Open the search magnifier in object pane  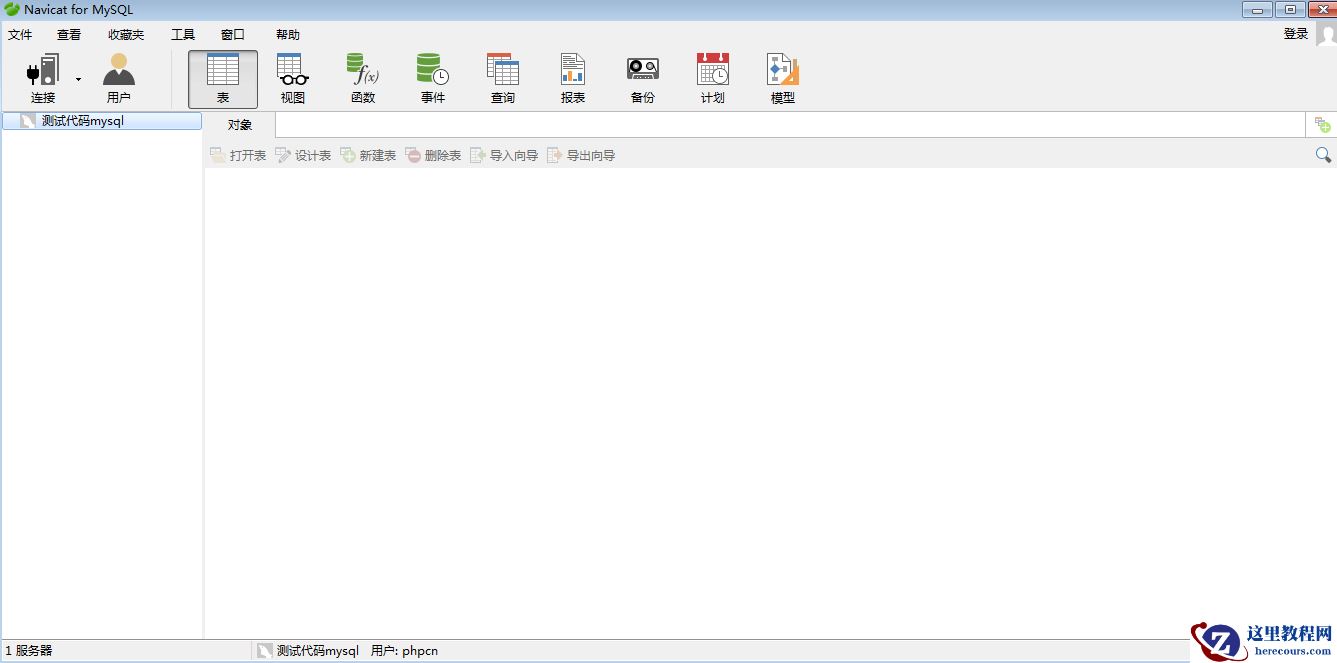tap(1323, 155)
